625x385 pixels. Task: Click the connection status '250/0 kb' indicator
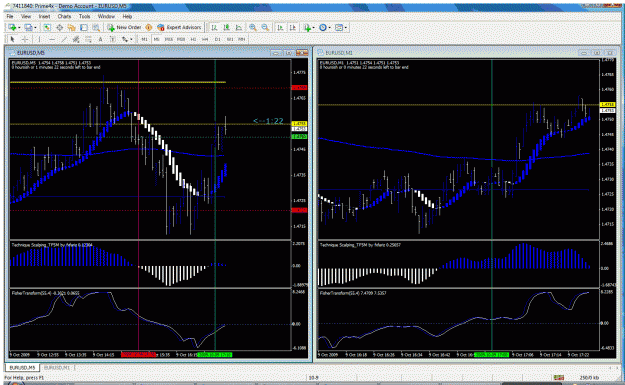click(589, 377)
